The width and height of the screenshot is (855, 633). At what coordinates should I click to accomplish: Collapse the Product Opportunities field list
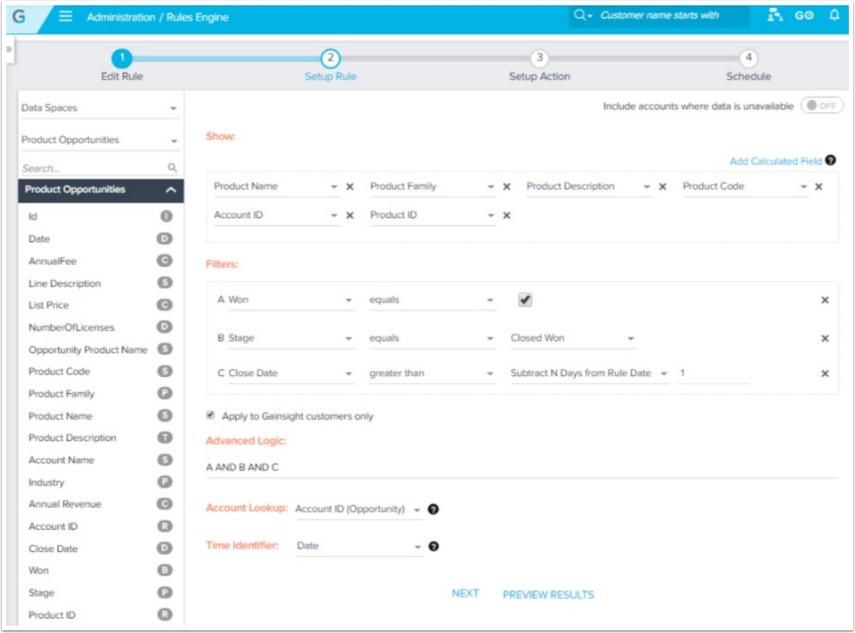(171, 190)
